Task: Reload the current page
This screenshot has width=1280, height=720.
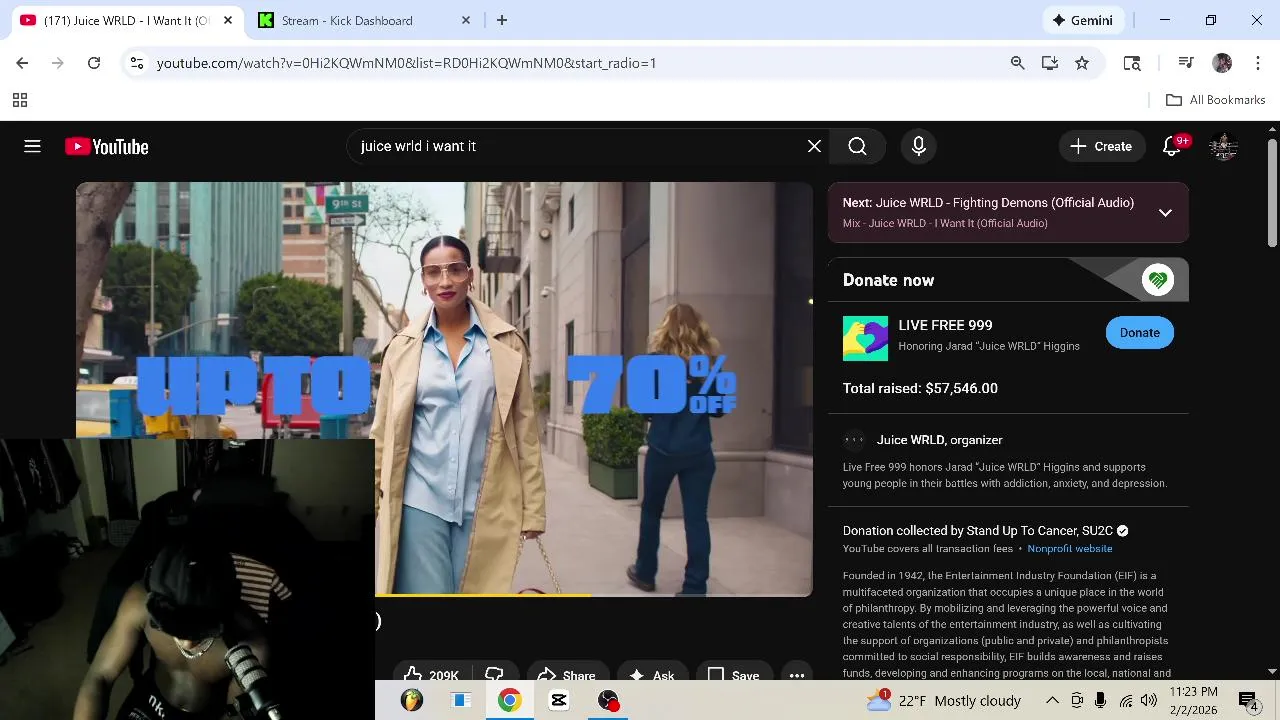Action: 94,63
